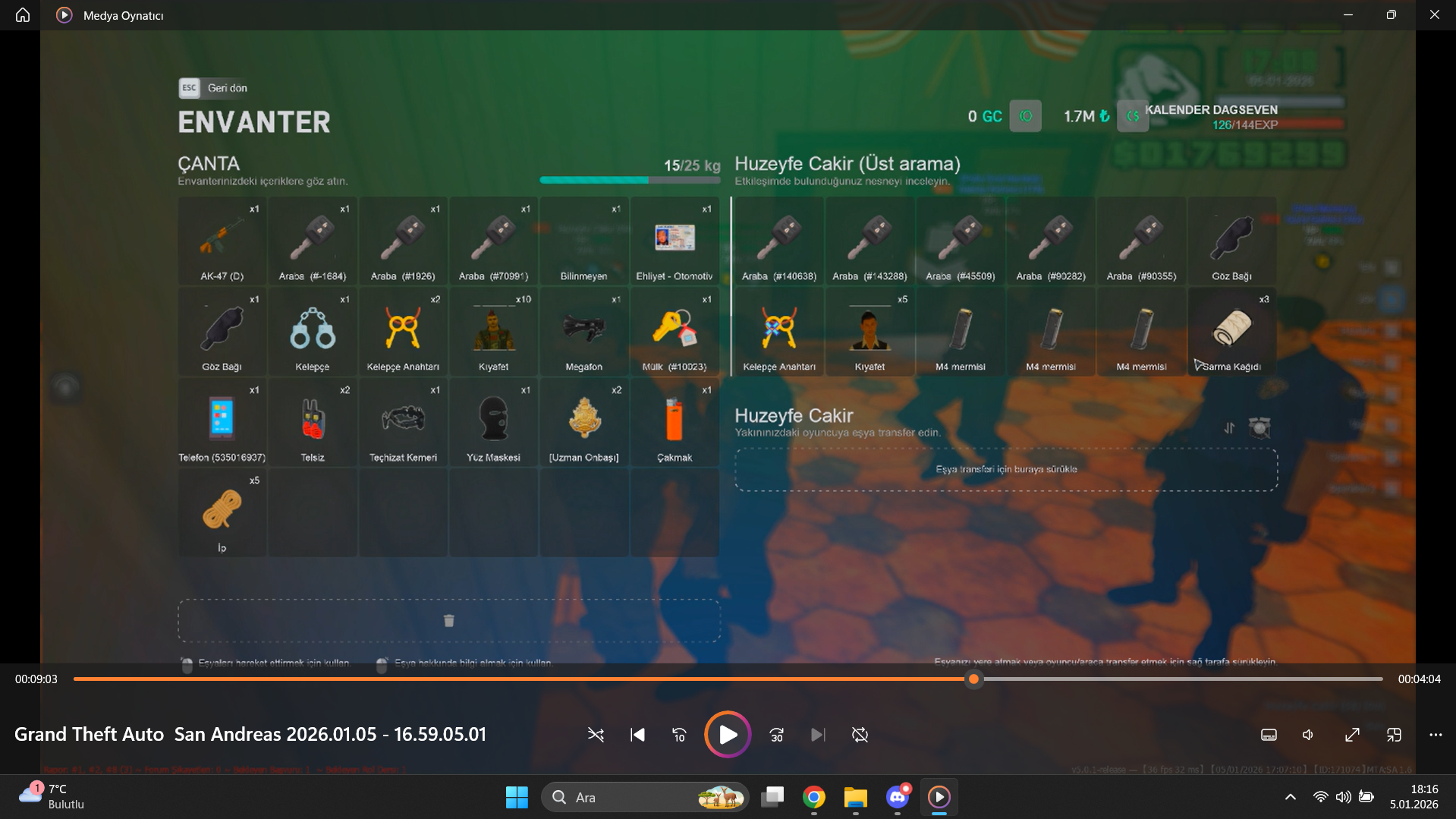Click the Mülk (#10023) property key
Viewport: 1456px width, 819px height.
tap(675, 332)
